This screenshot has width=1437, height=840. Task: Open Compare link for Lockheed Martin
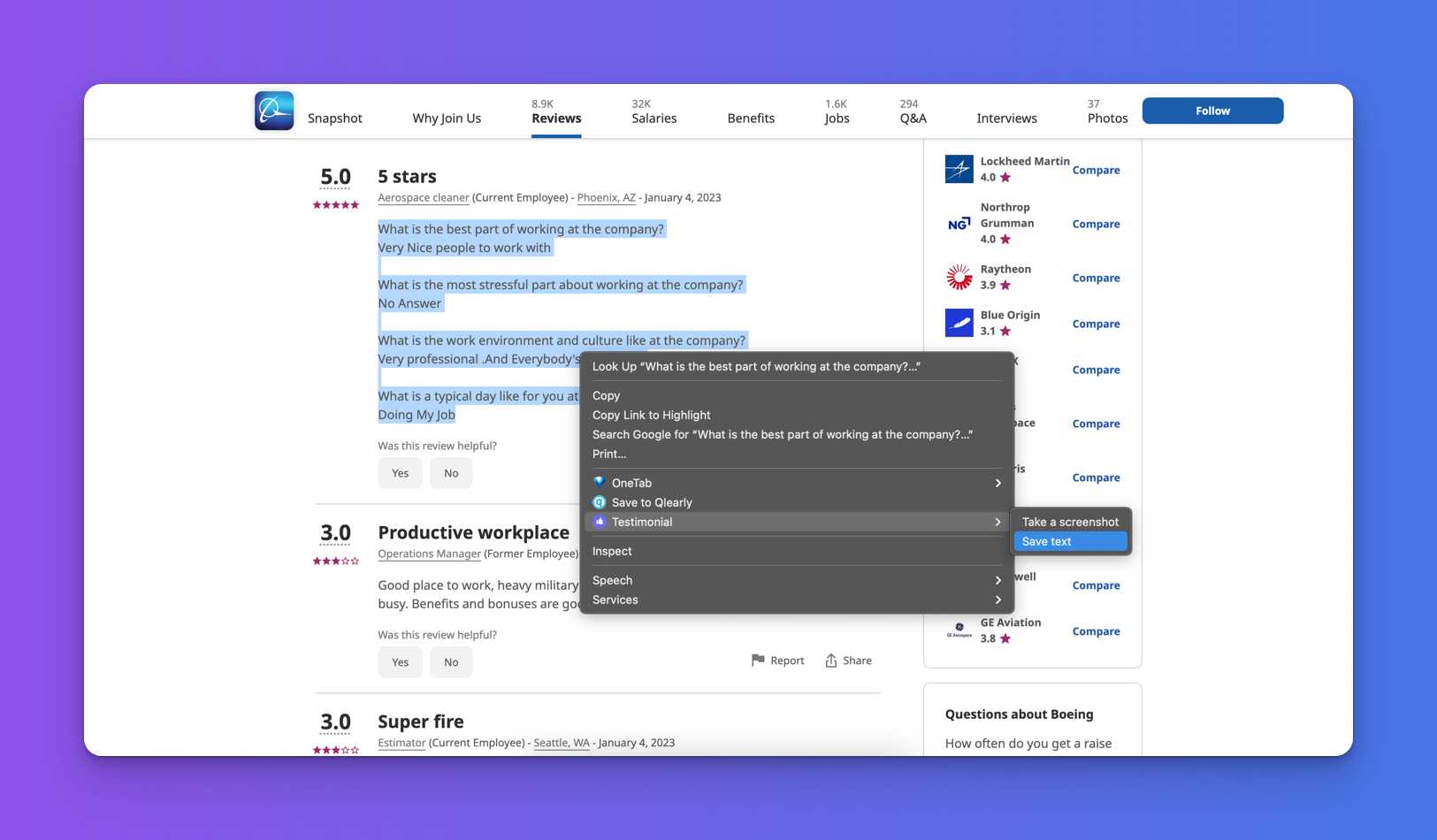[1096, 170]
